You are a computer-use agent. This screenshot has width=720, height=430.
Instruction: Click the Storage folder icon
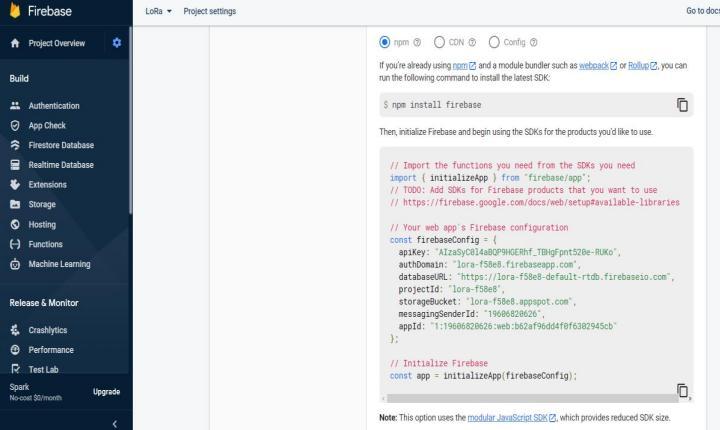(15, 204)
